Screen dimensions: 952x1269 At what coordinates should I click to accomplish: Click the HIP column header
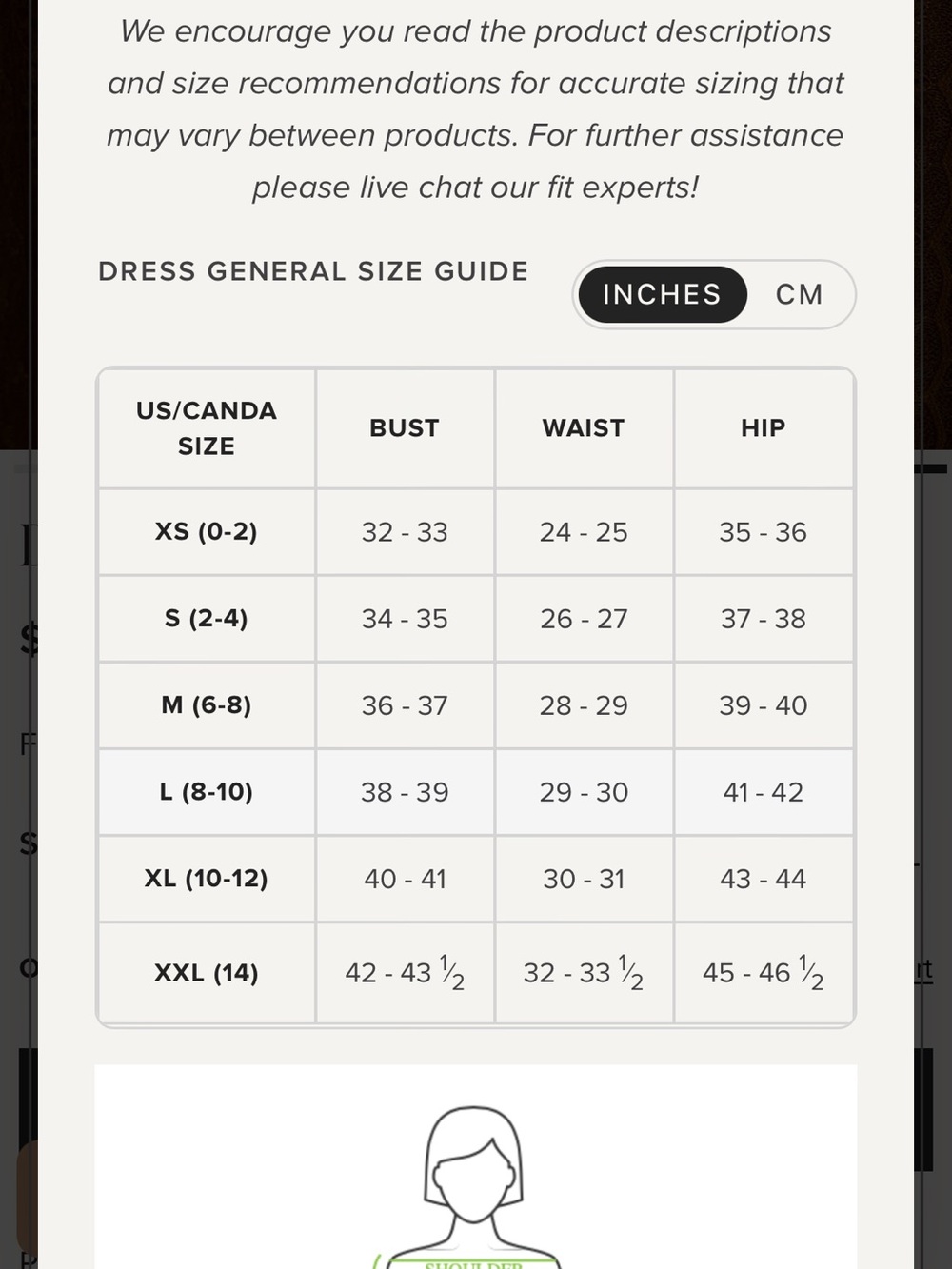764,428
